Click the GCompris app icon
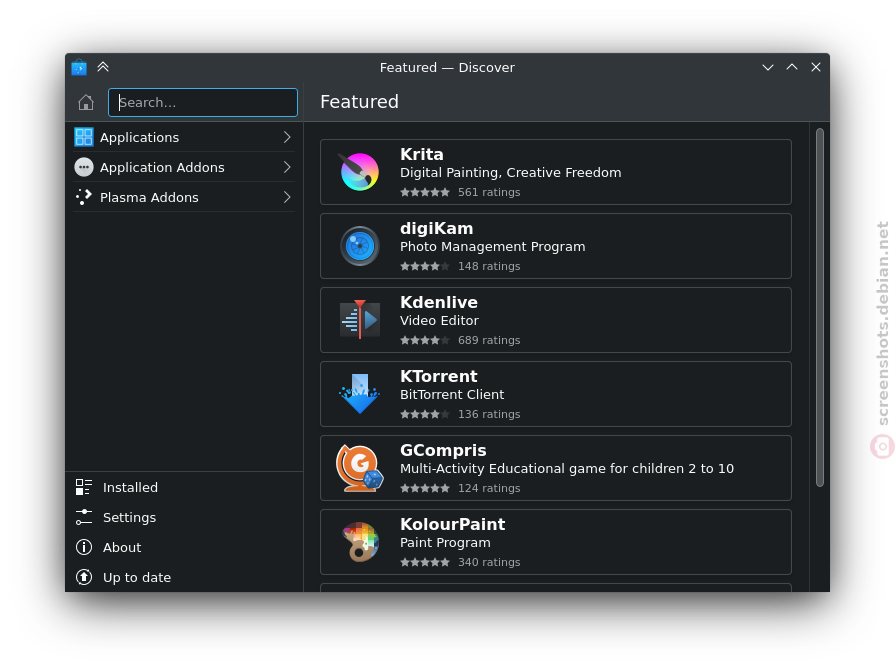 coord(360,468)
